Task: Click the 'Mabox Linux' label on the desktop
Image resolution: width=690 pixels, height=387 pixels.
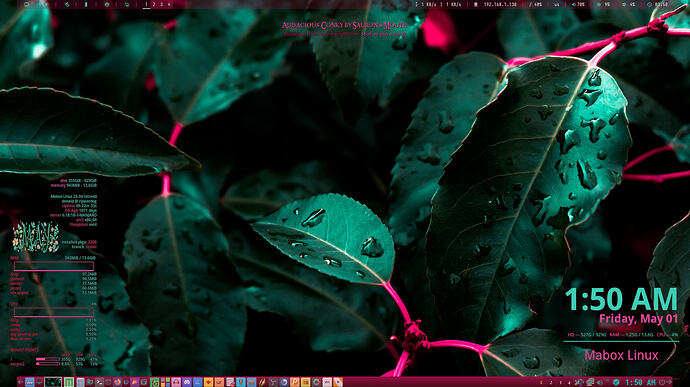Action: (621, 355)
